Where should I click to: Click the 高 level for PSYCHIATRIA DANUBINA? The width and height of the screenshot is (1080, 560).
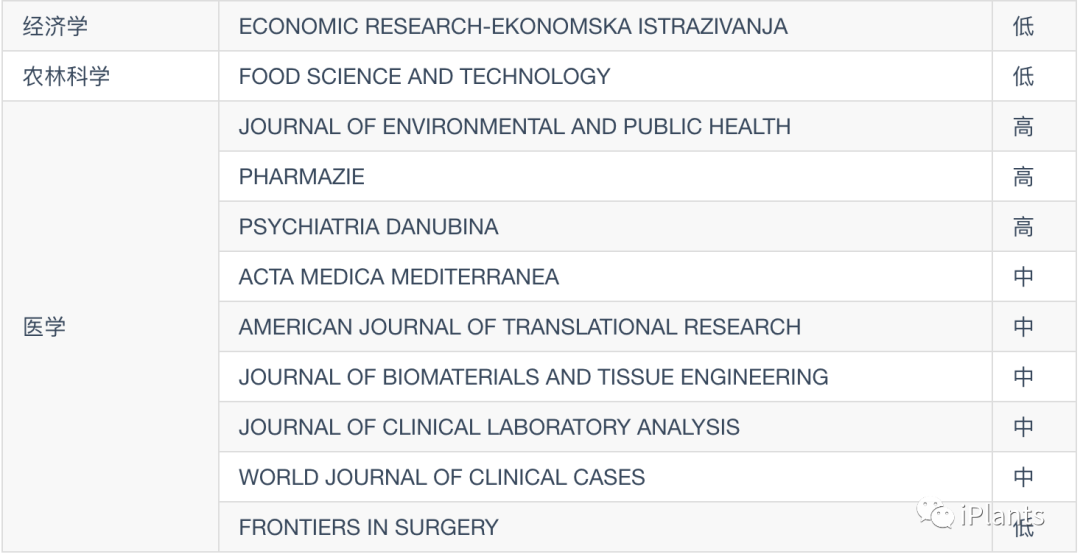click(x=1023, y=227)
